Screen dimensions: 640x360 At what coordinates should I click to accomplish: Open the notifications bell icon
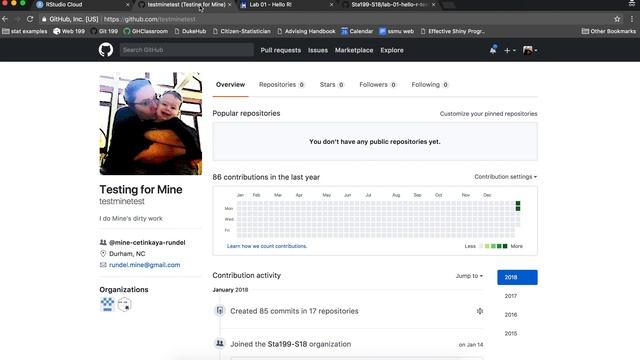click(493, 50)
